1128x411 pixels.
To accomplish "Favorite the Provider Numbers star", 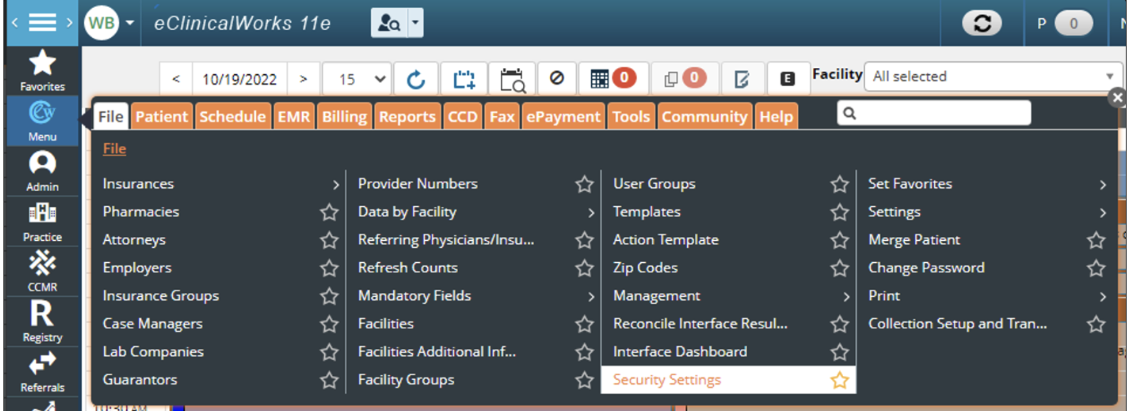I will click(584, 184).
